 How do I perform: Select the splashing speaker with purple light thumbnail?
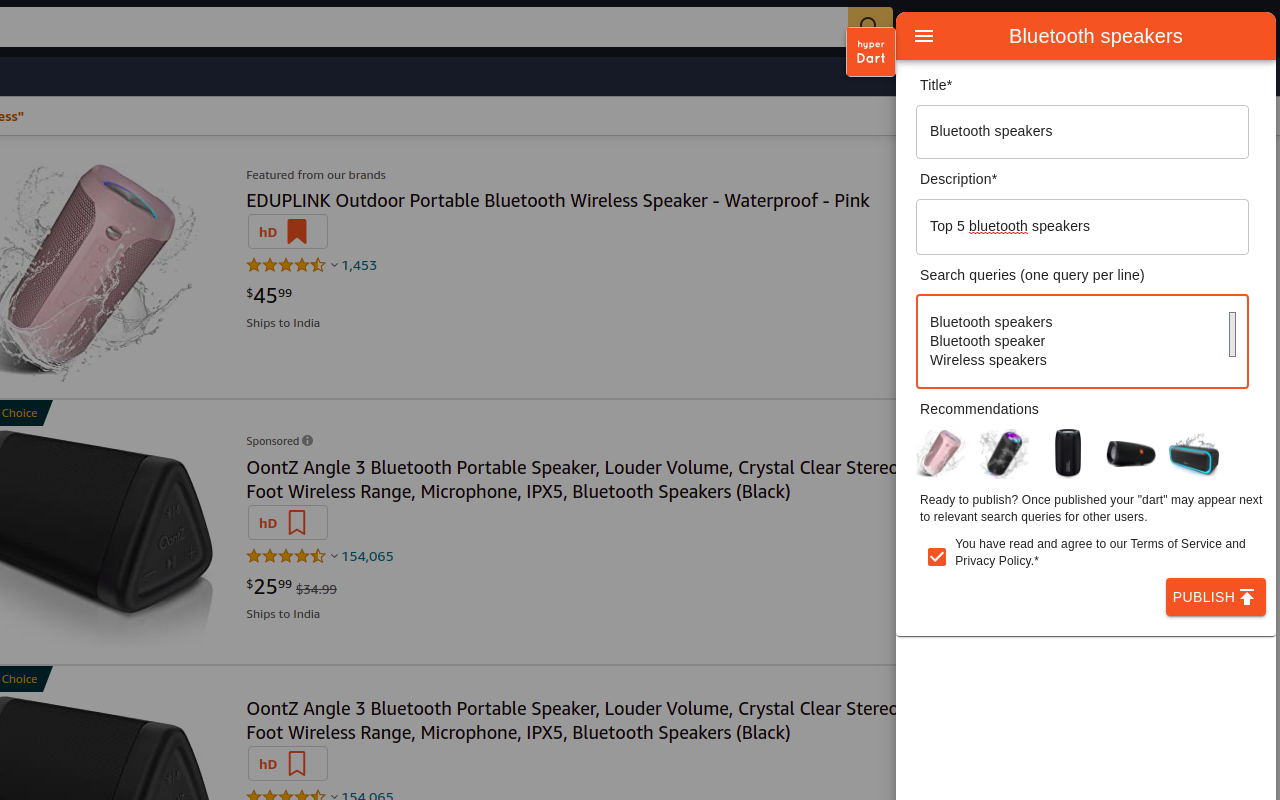(1003, 453)
